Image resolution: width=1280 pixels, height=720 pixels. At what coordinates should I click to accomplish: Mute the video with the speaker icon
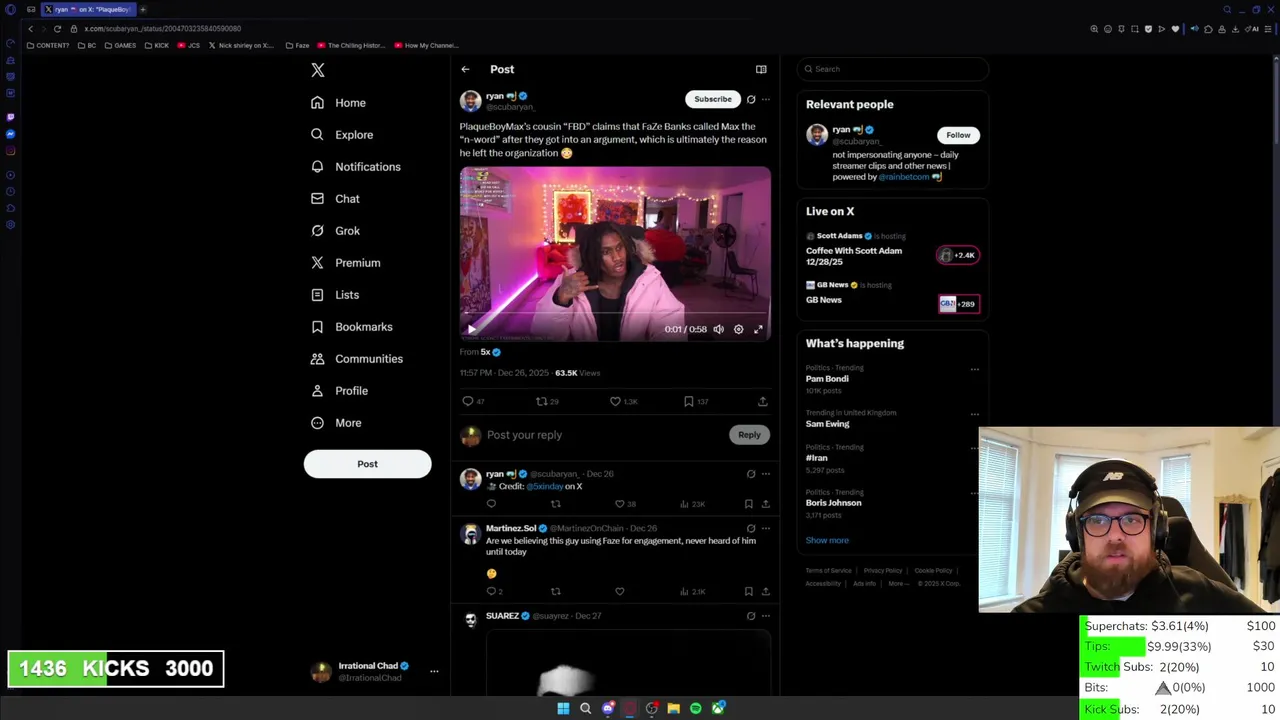718,329
